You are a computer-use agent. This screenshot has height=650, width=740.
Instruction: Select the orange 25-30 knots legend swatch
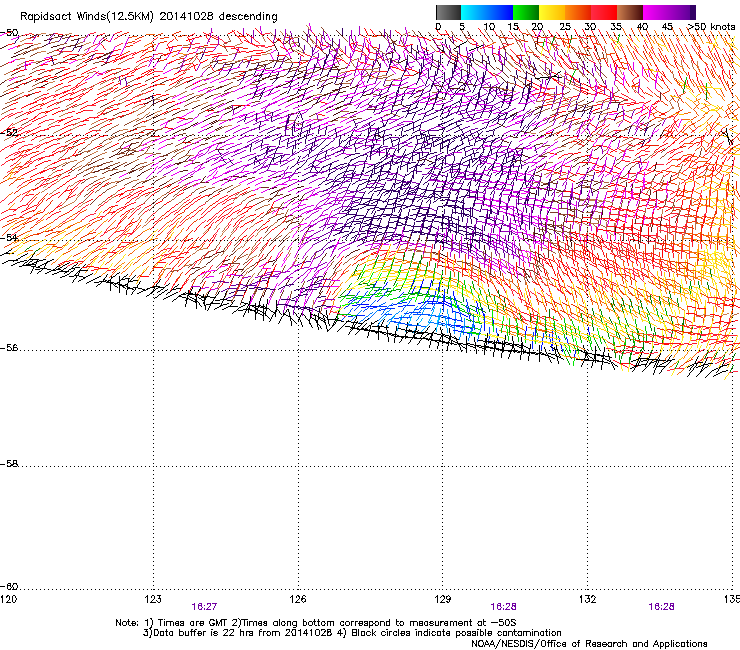[x=578, y=12]
